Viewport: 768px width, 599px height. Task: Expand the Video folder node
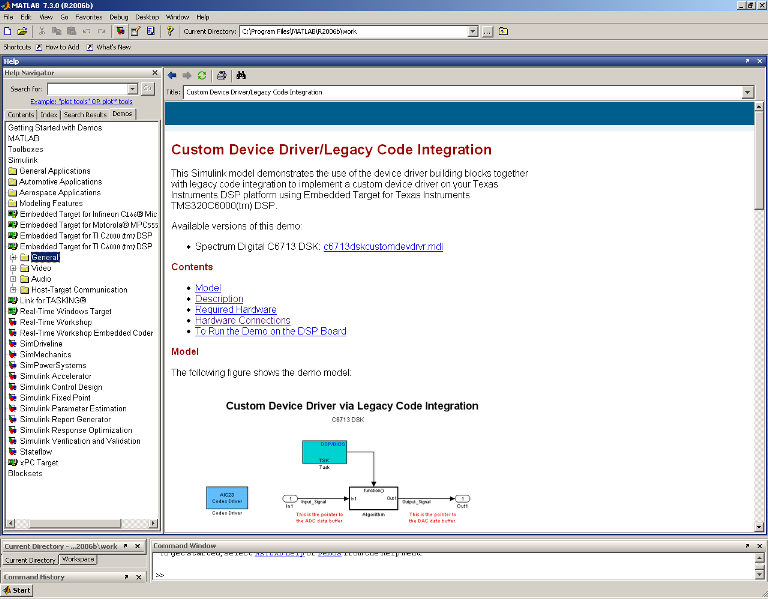[13, 268]
